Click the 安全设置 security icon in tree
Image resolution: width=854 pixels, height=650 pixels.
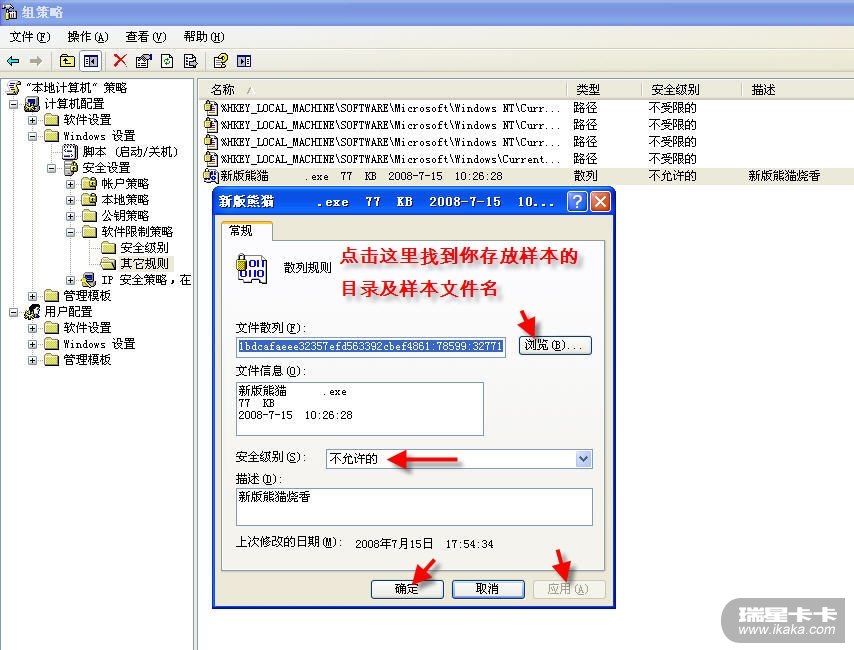71,168
